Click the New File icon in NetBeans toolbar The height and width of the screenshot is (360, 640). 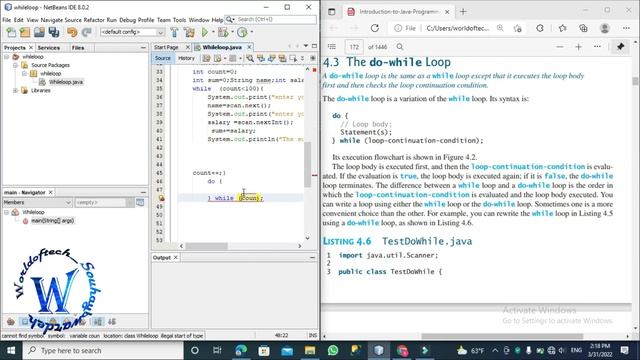coord(11,32)
